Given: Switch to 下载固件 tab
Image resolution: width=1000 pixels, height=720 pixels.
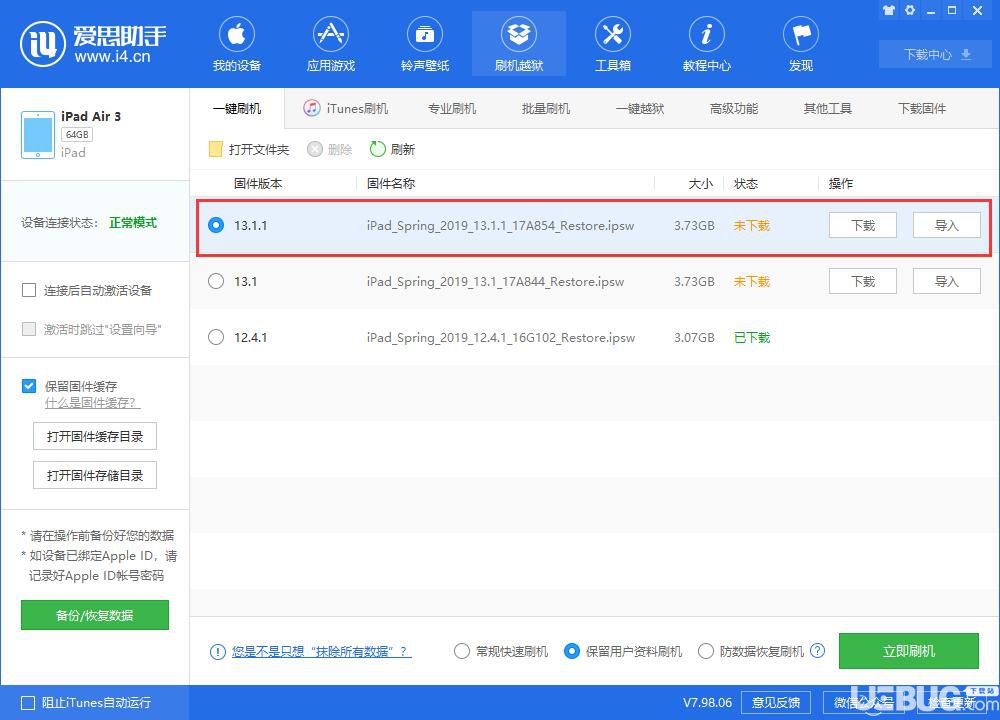Looking at the screenshot, I should pyautogui.click(x=922, y=108).
